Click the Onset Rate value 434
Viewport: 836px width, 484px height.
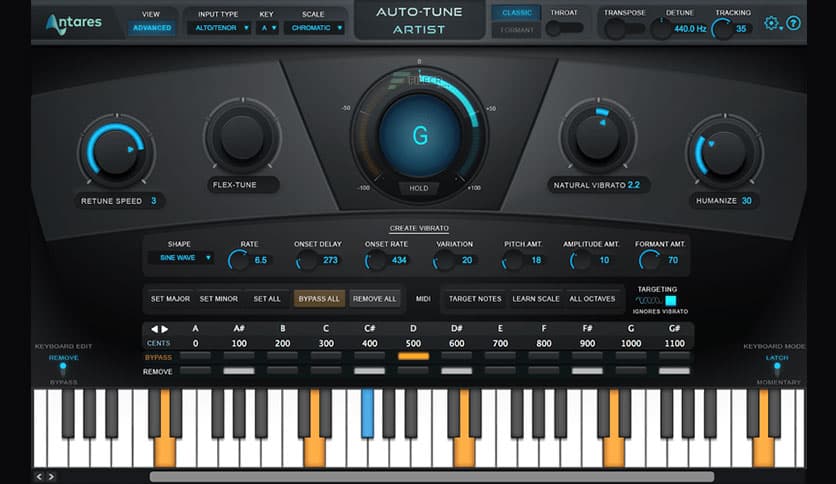tap(399, 260)
